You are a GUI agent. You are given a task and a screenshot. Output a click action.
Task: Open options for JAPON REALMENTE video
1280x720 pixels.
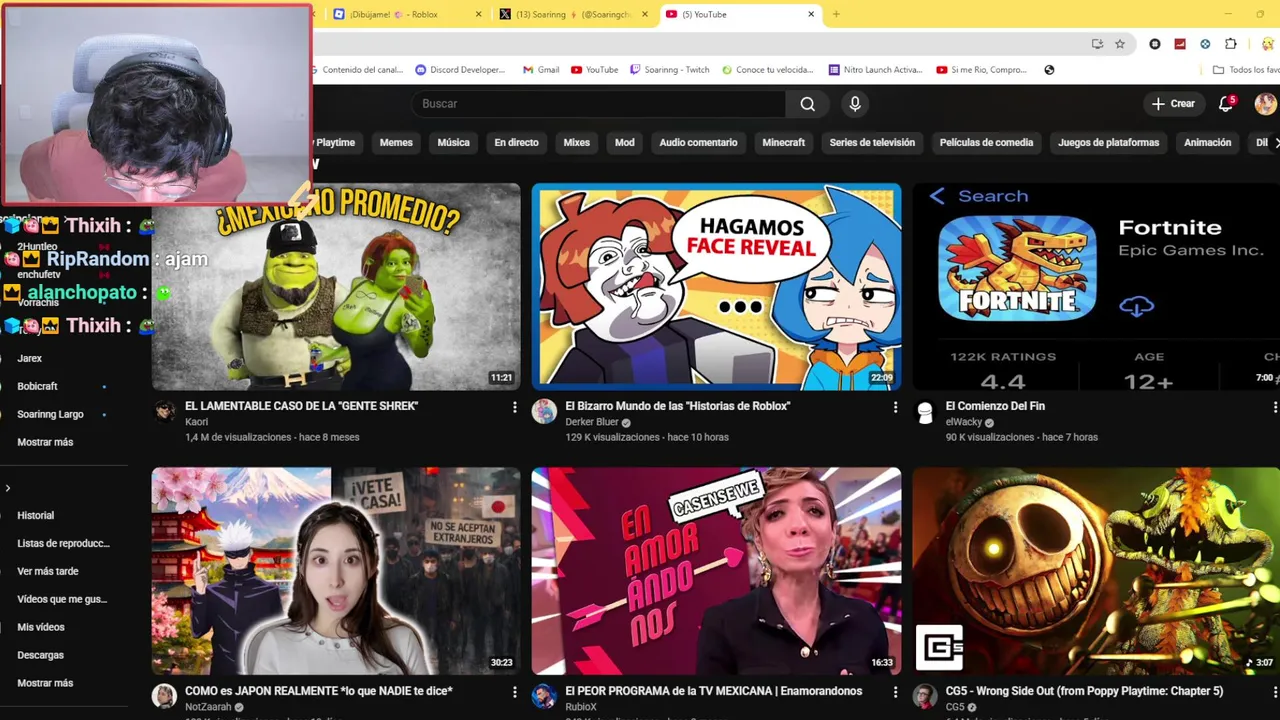pos(515,692)
